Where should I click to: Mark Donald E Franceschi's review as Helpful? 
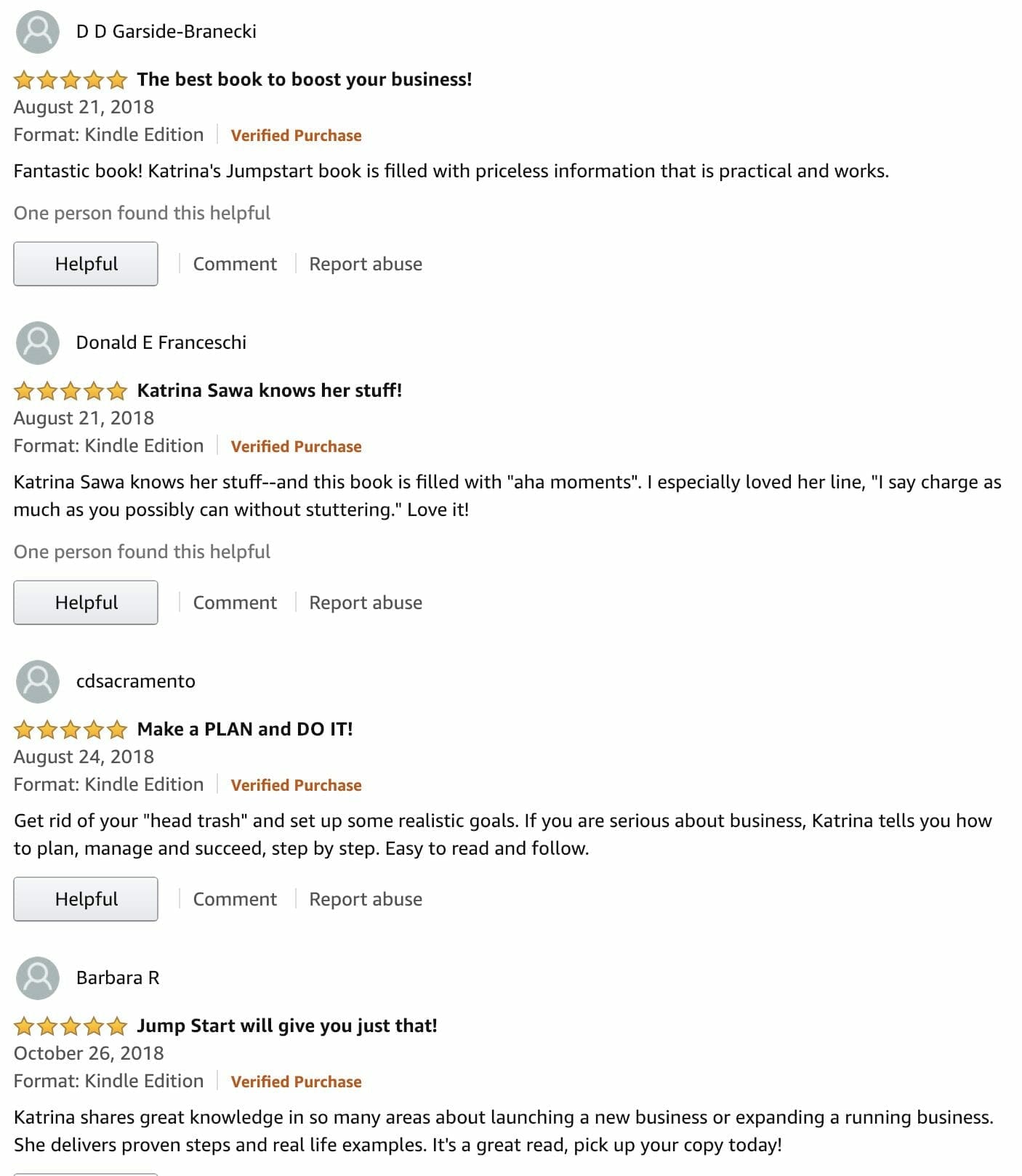86,603
